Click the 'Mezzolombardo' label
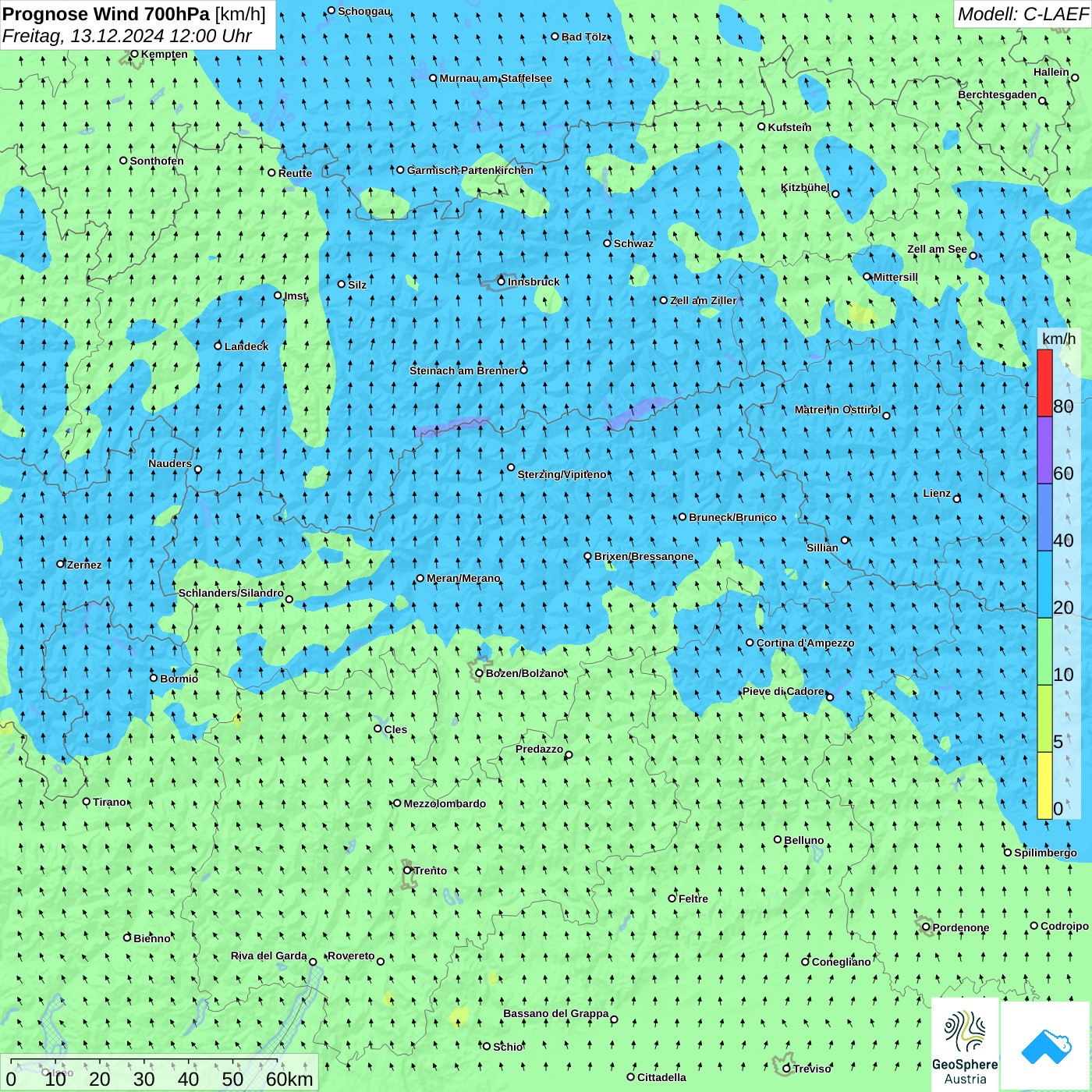 point(445,803)
